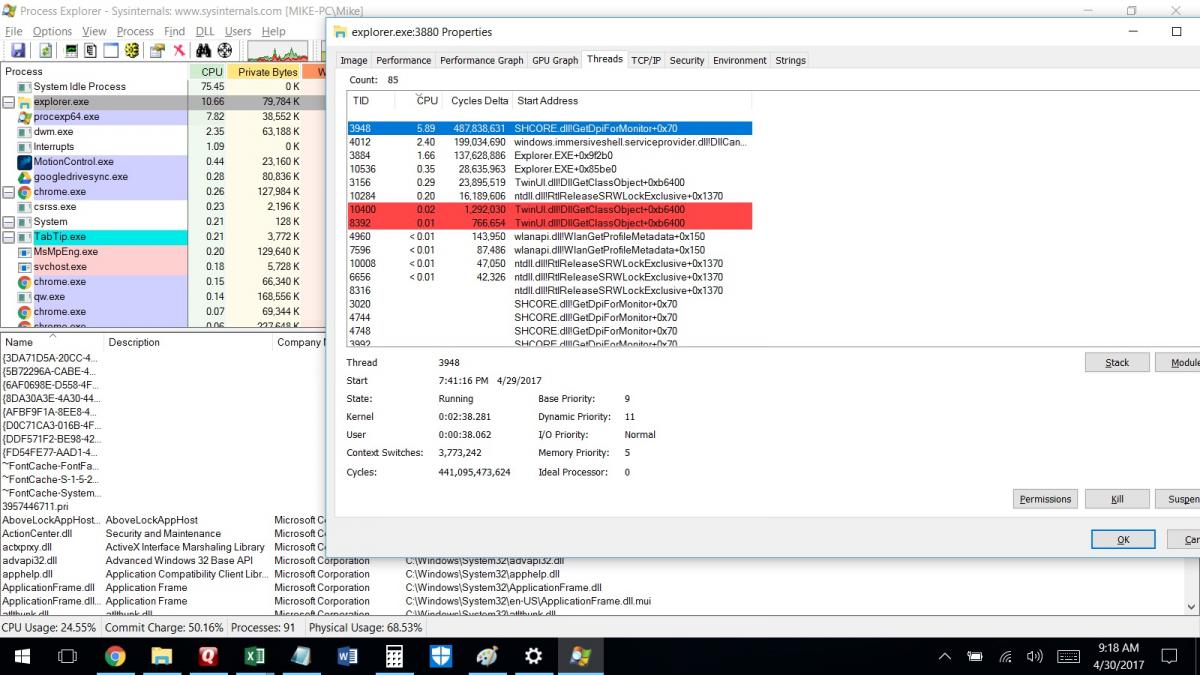Click OK in the Properties dialog
This screenshot has height=675, width=1200.
coord(1123,539)
